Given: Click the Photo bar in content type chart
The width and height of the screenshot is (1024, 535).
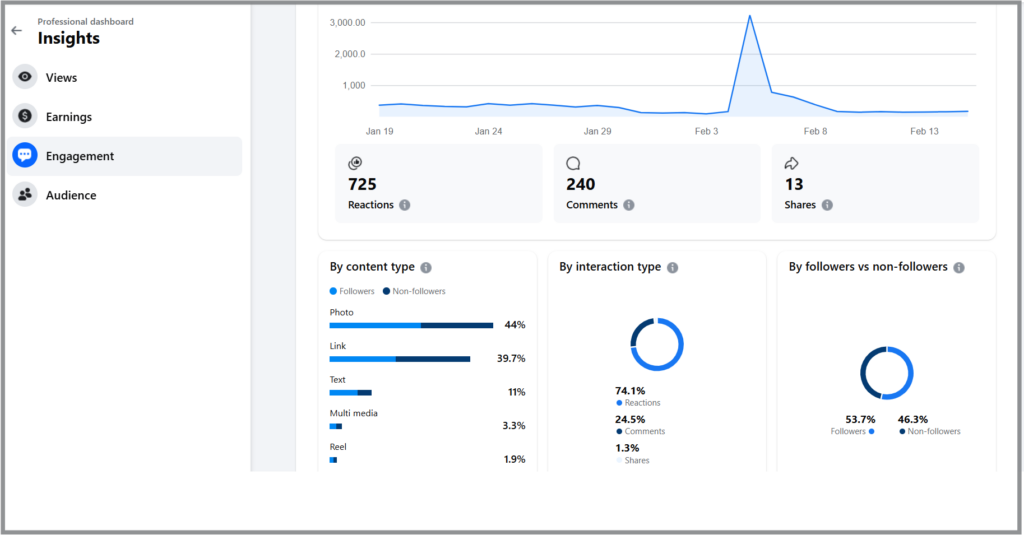Looking at the screenshot, I should click(411, 325).
